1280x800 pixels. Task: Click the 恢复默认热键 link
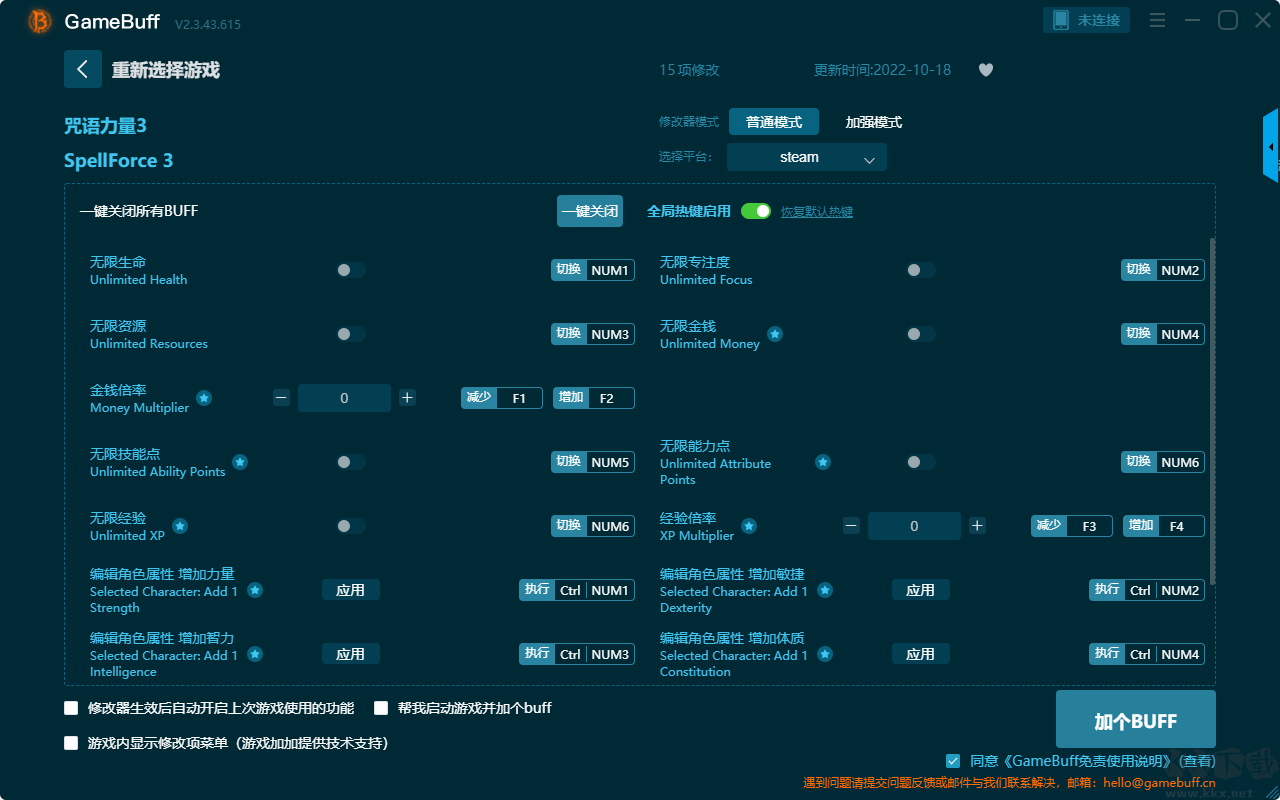point(817,212)
